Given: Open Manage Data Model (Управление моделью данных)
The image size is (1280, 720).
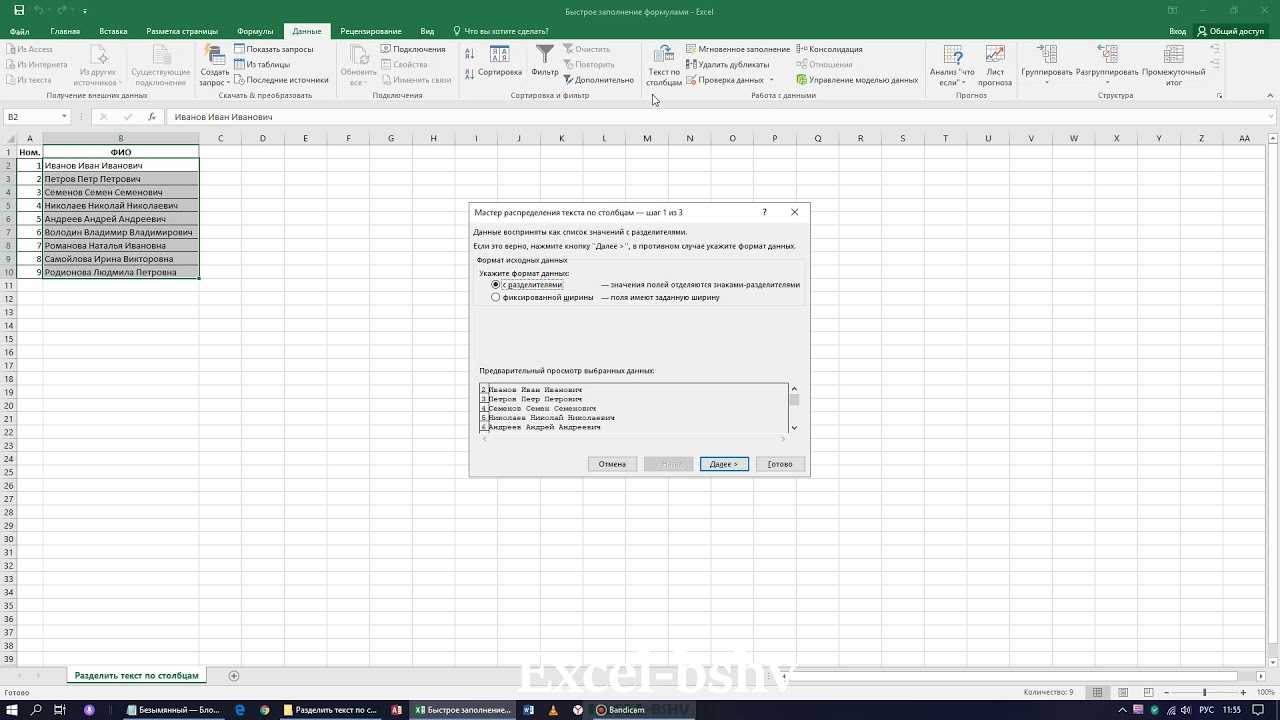Looking at the screenshot, I should (x=857, y=80).
